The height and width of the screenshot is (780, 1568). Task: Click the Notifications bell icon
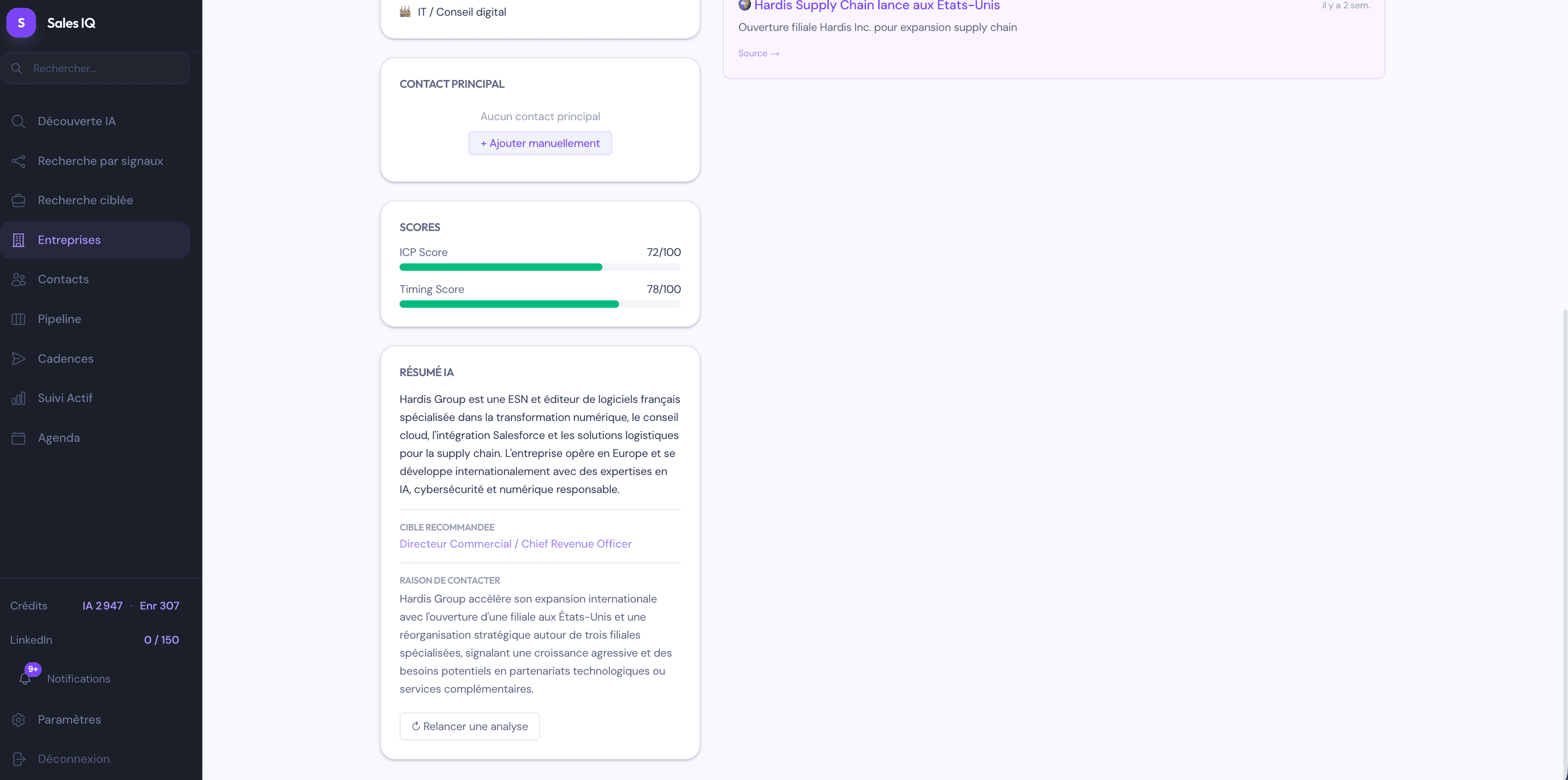tap(25, 678)
